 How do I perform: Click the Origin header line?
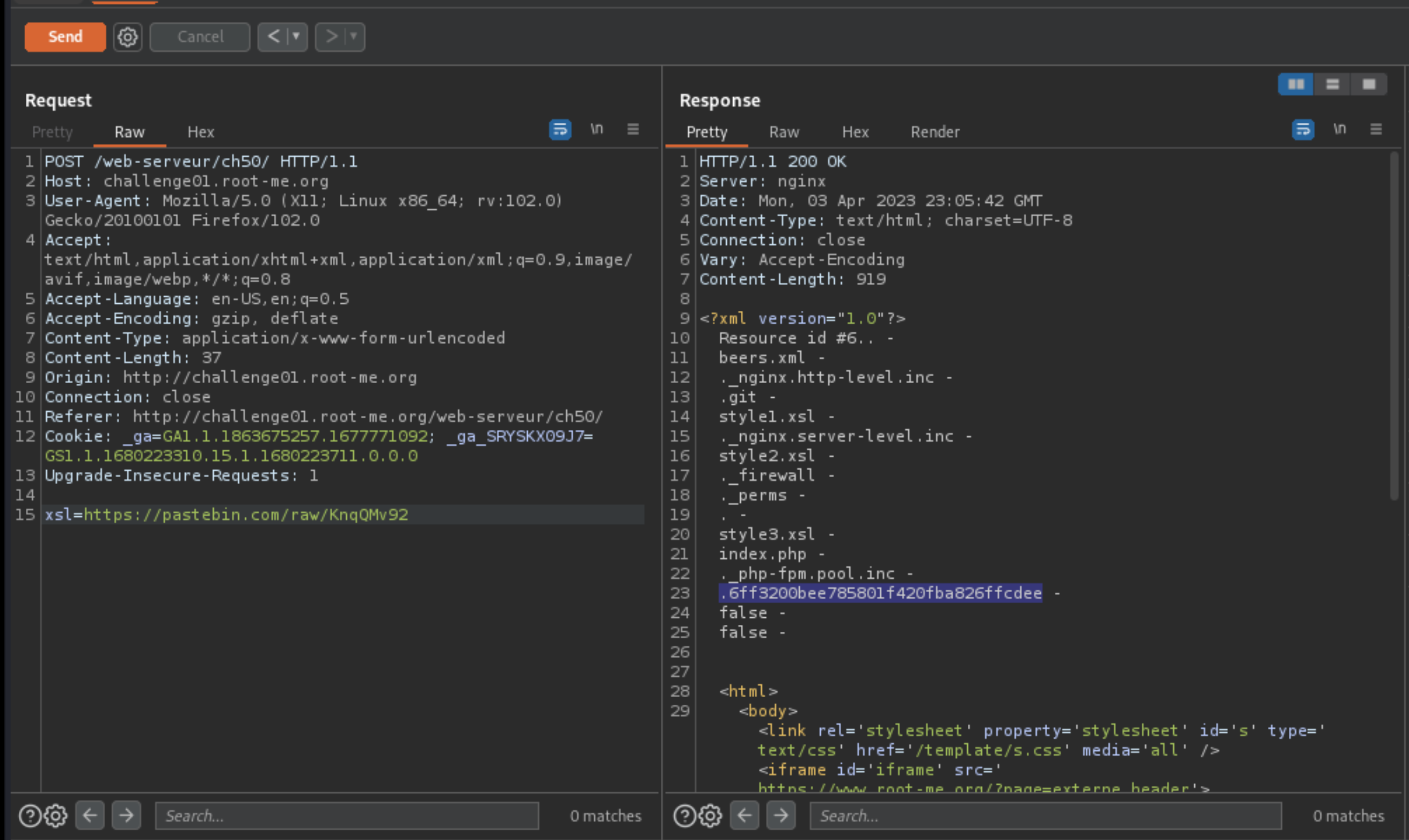pyautogui.click(x=230, y=377)
